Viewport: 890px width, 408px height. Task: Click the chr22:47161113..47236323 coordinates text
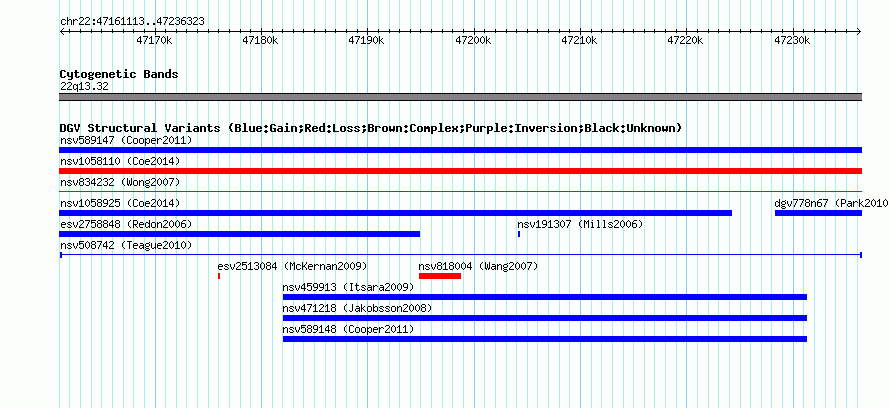[x=132, y=22]
